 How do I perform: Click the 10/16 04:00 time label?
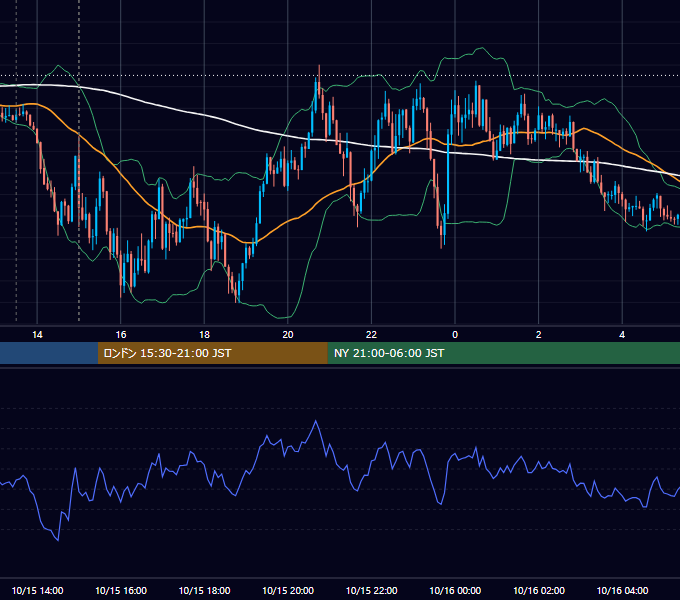(x=622, y=590)
